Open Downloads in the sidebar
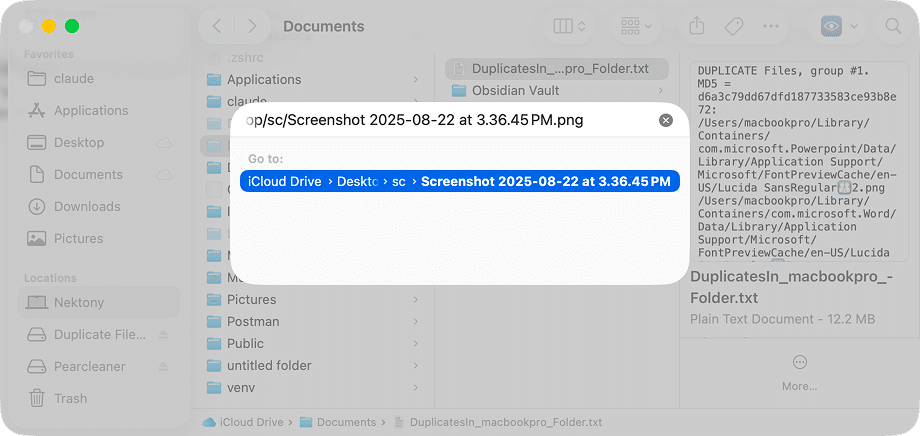920x436 pixels. click(x=87, y=207)
